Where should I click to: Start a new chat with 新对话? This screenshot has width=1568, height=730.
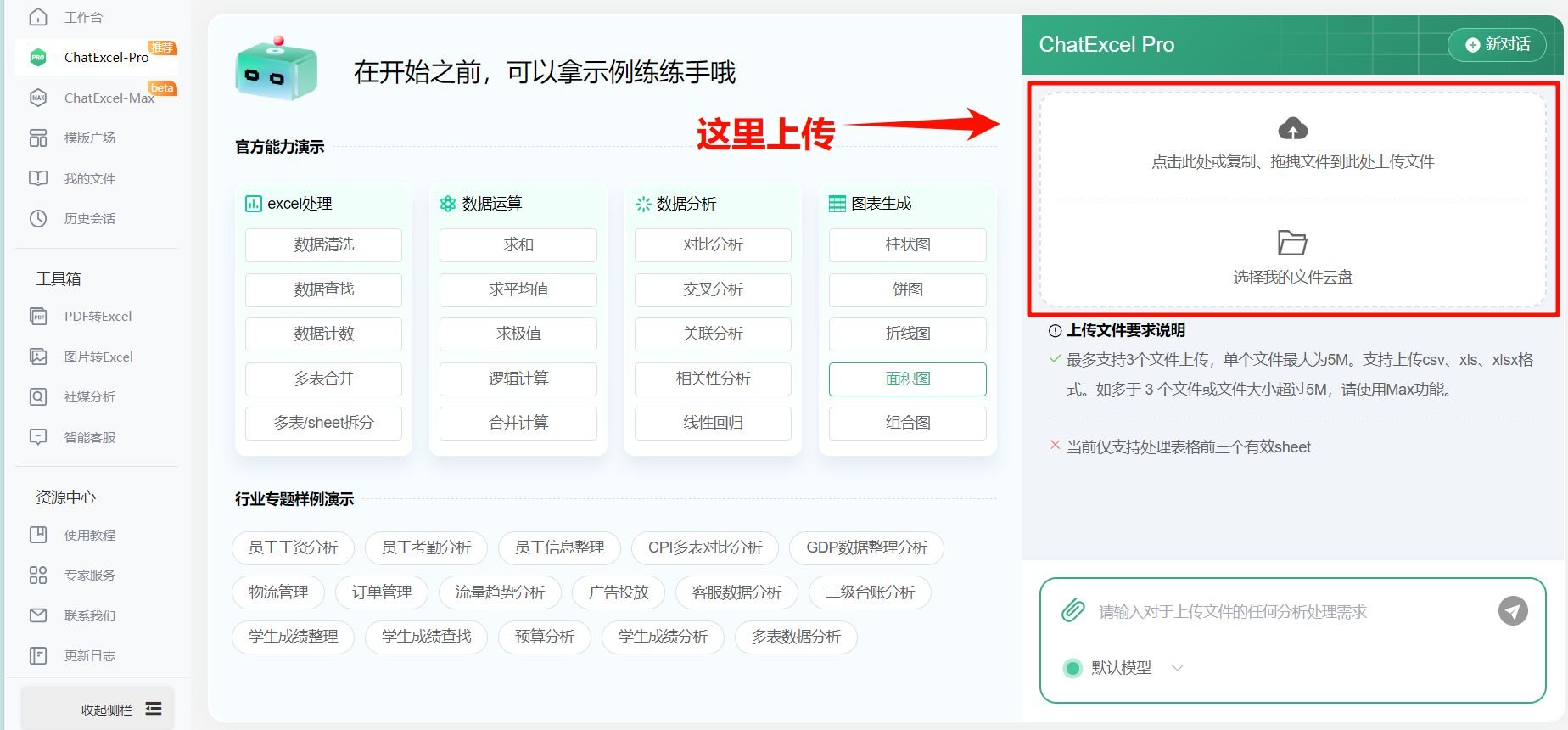tap(1498, 44)
